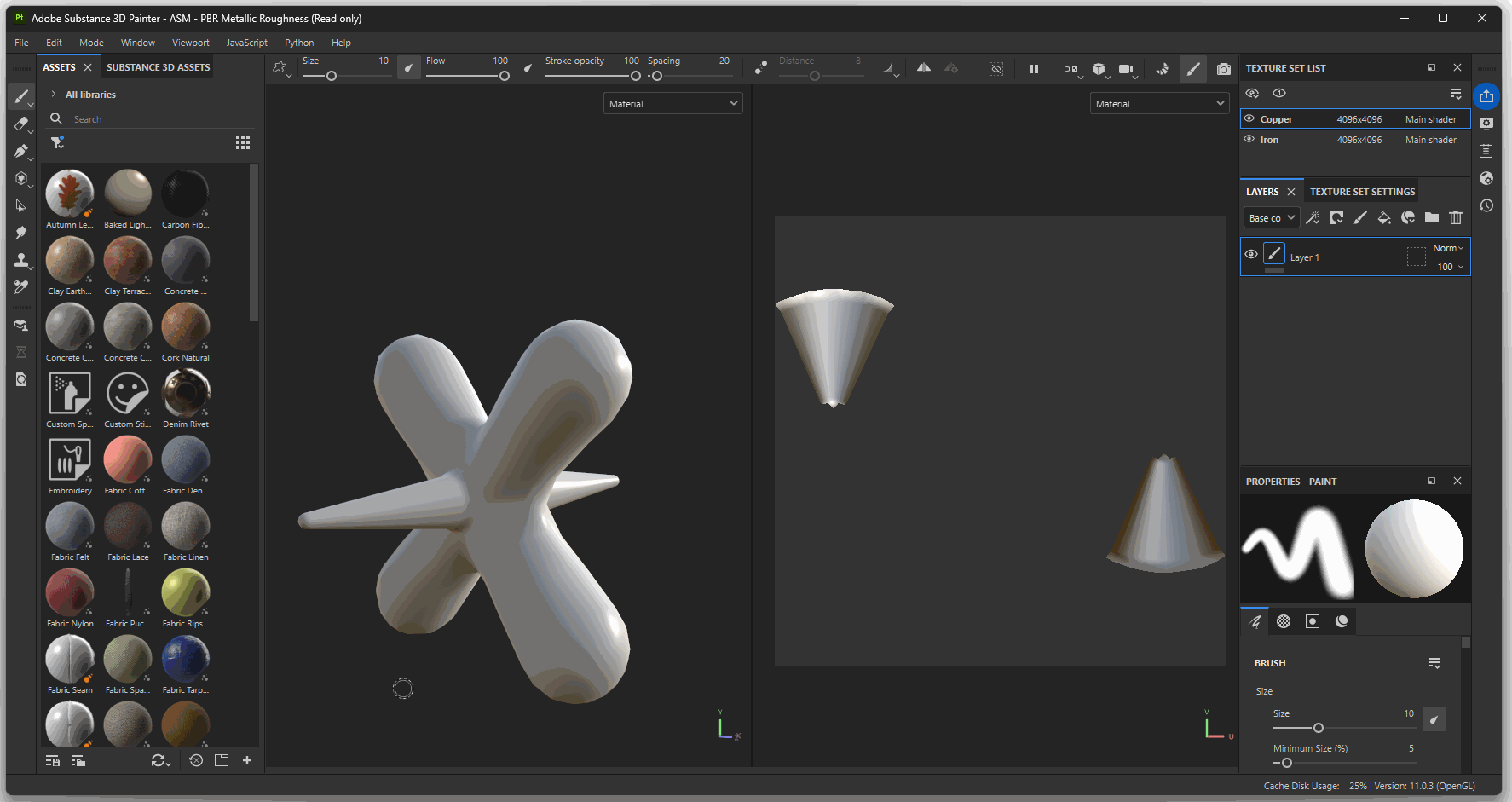Screen dimensions: 1512x802
Task: Switch to Texture Set Settings tab
Action: click(1362, 192)
